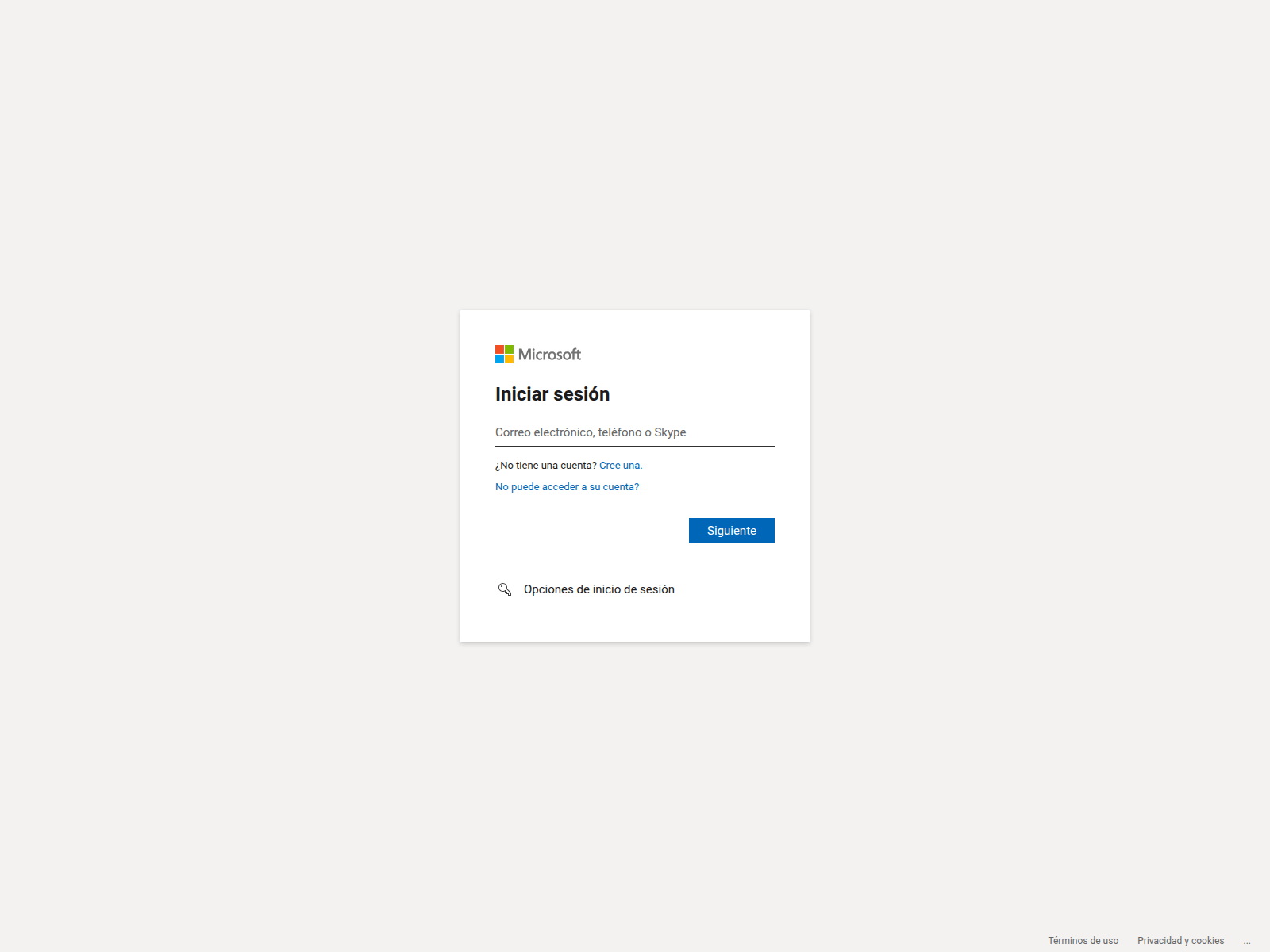1270x952 pixels.
Task: Focus the email, phone or Skype field
Action: click(635, 432)
